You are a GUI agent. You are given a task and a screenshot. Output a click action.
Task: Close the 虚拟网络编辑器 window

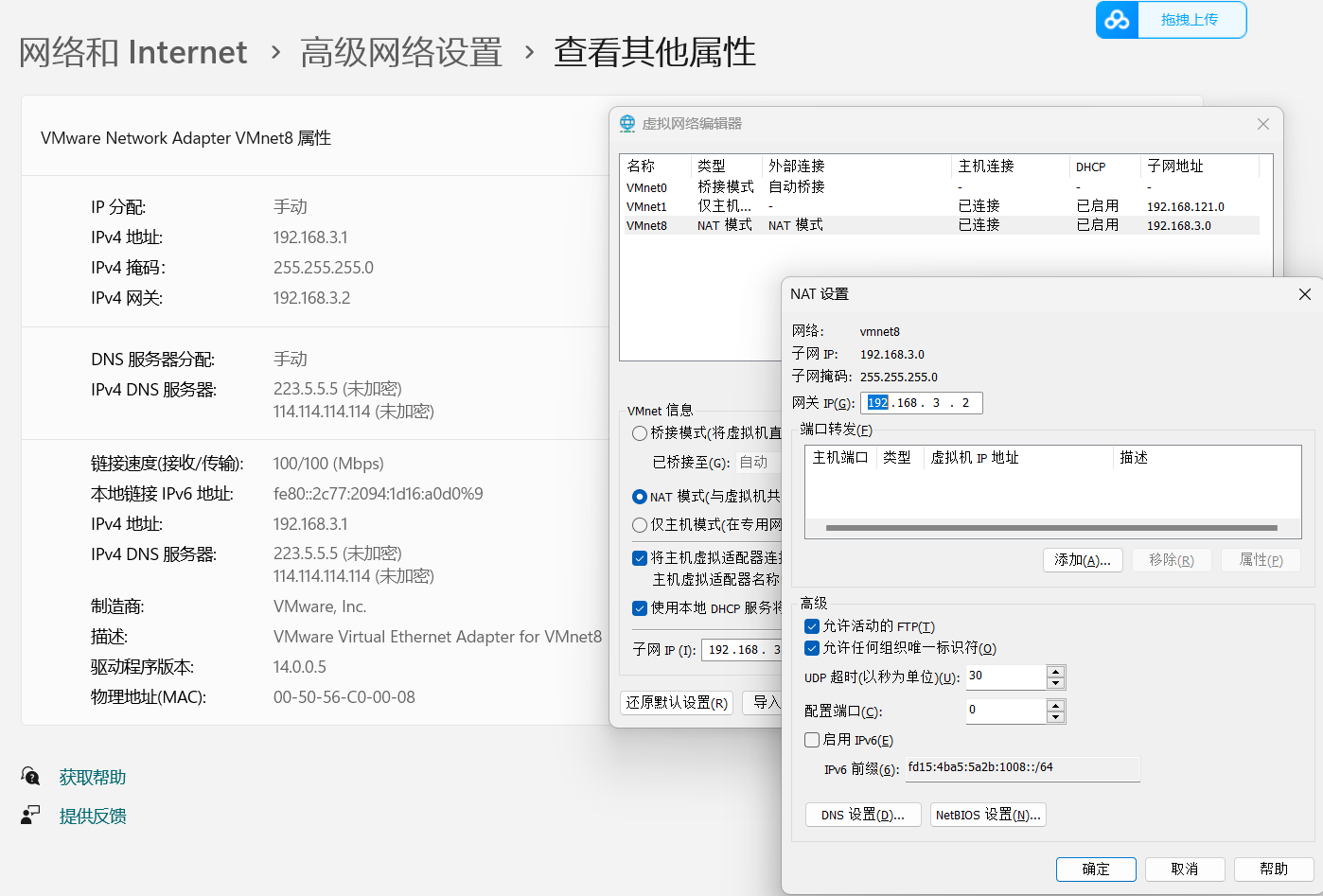[1263, 124]
